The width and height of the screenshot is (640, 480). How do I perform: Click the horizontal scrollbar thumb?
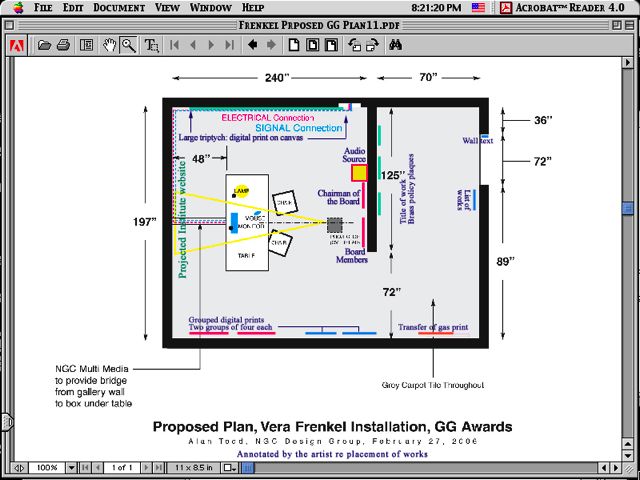point(249,468)
